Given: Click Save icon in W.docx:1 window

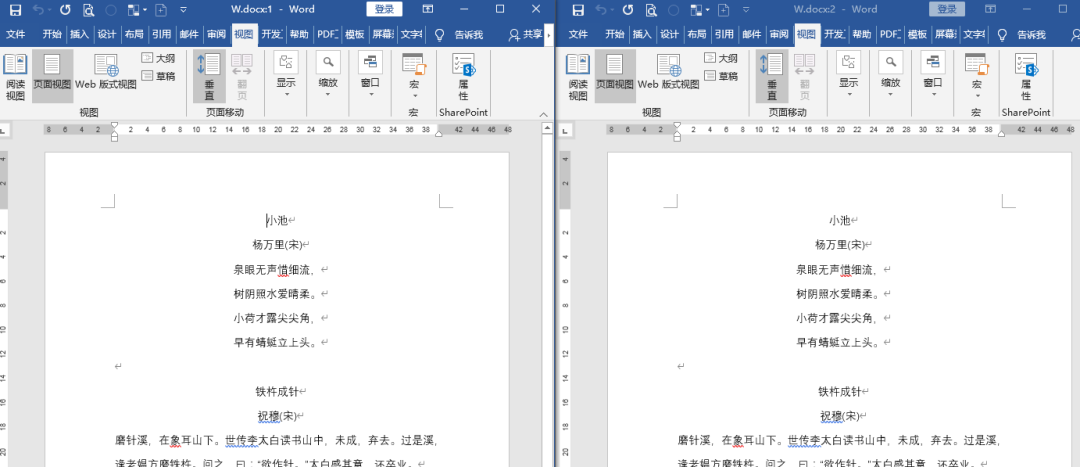Looking at the screenshot, I should pos(15,10).
